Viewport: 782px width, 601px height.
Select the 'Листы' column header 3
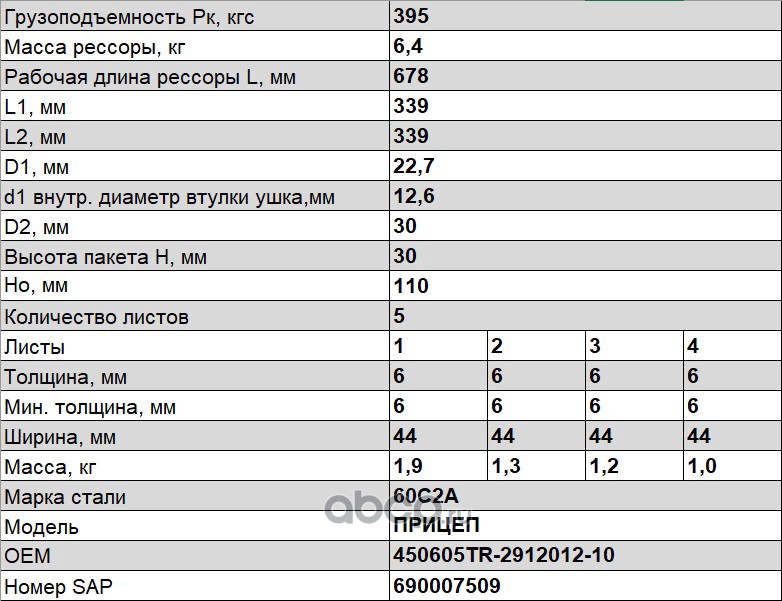(x=595, y=346)
